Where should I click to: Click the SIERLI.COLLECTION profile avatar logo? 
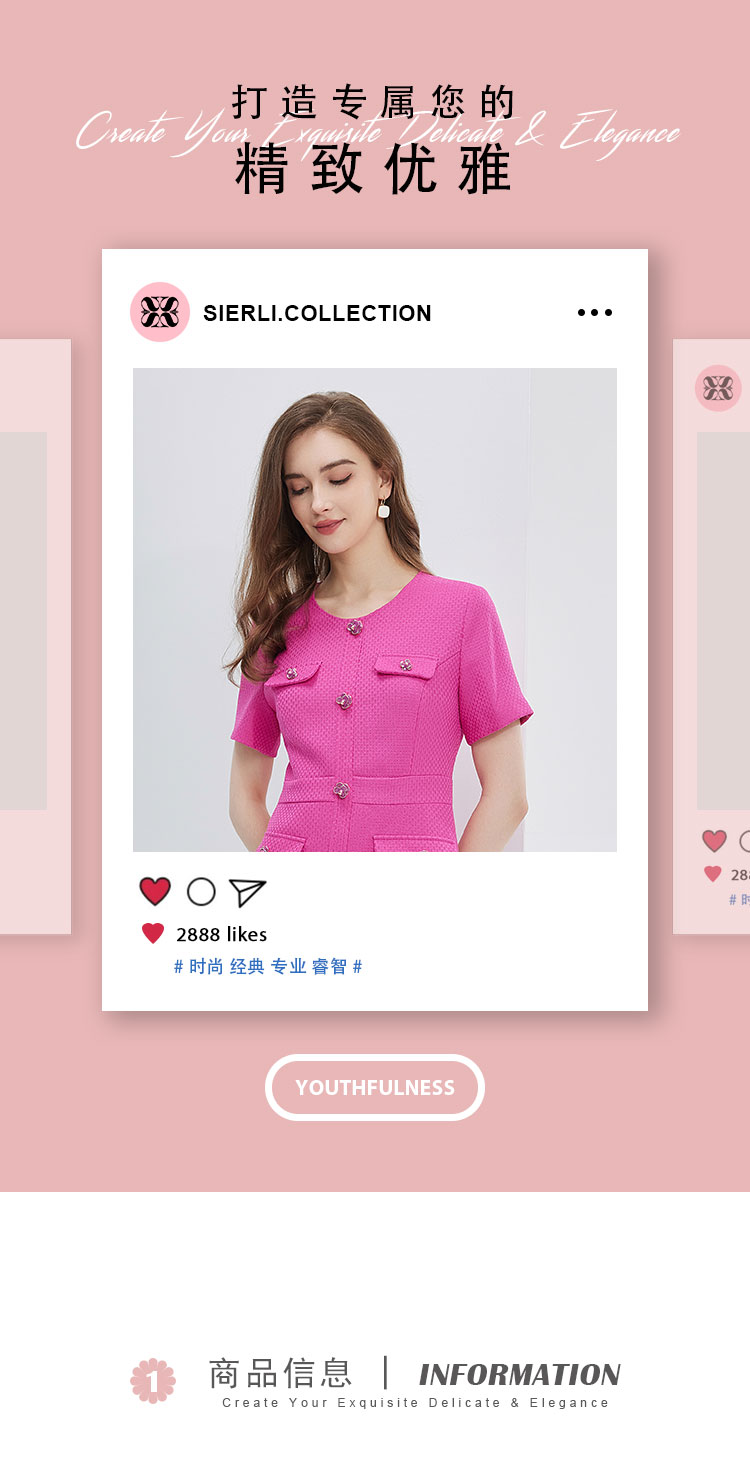tap(160, 312)
